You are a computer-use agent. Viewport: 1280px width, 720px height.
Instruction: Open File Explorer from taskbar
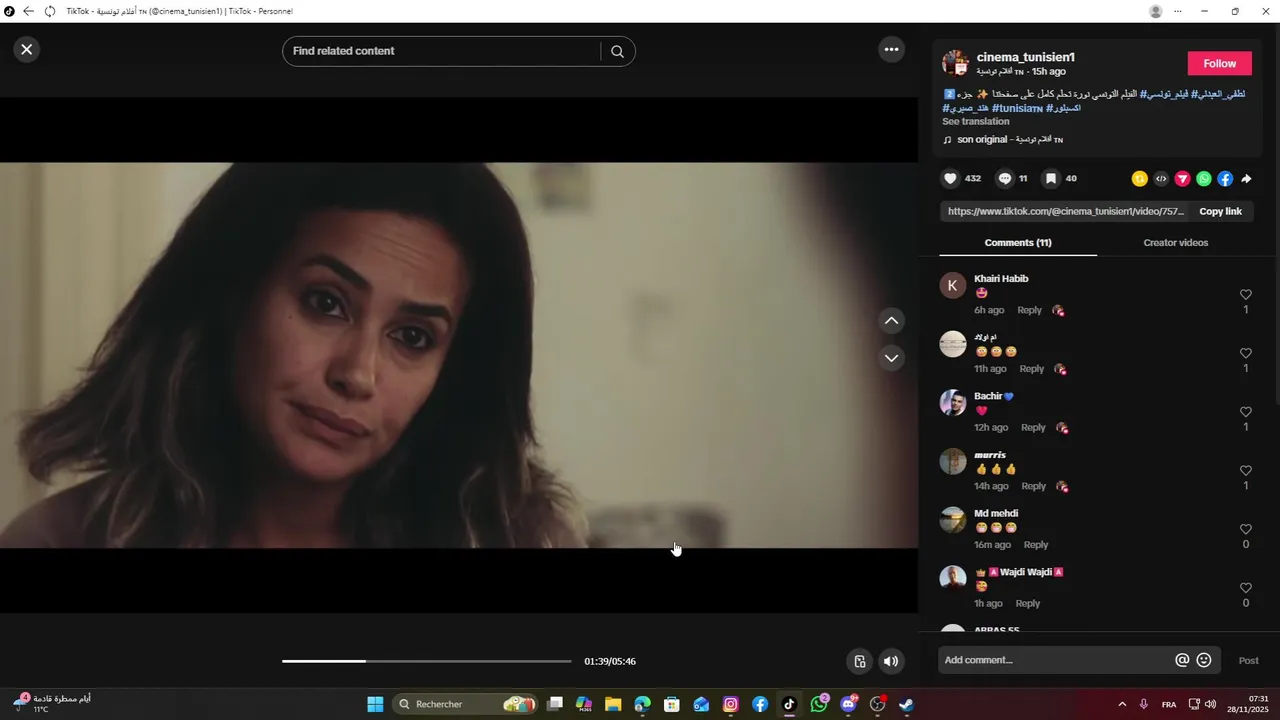[x=613, y=704]
